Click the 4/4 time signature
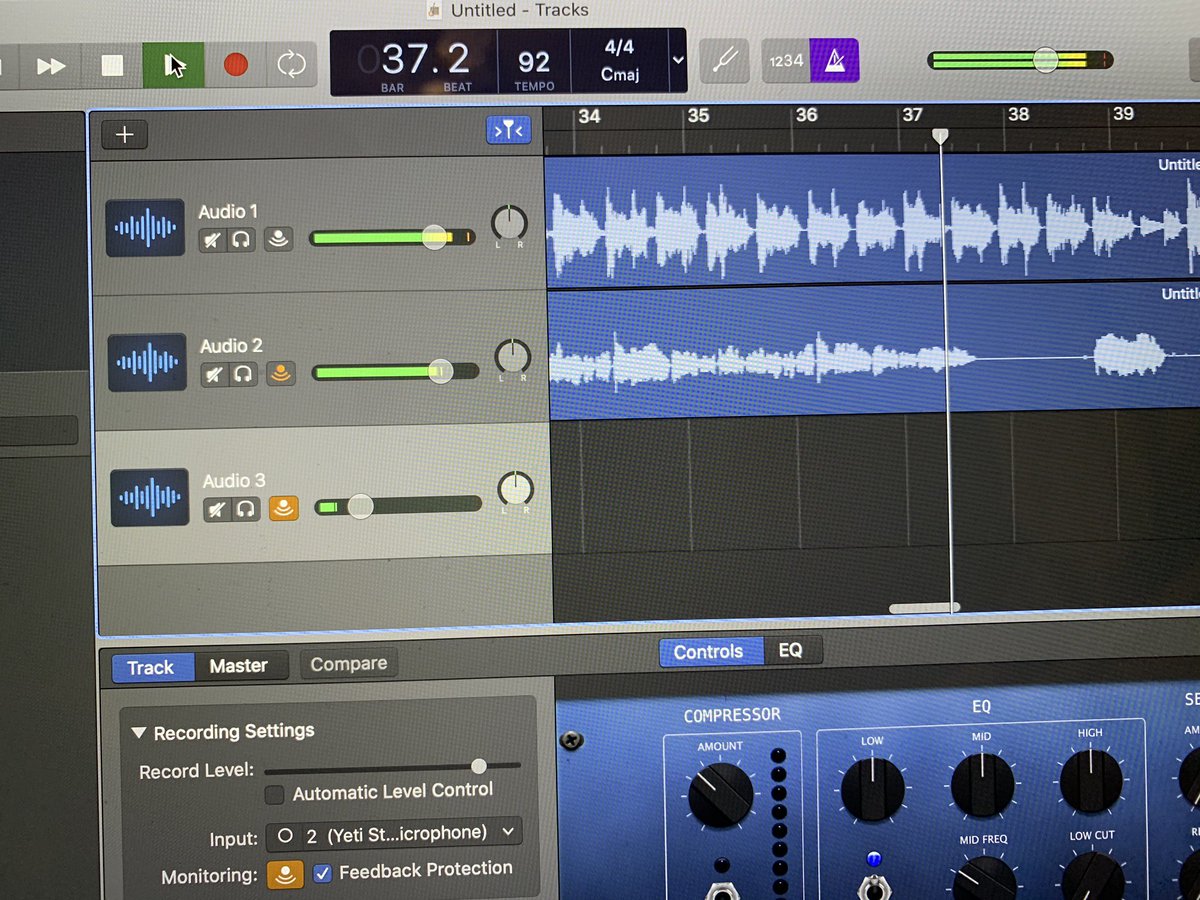 [x=619, y=47]
